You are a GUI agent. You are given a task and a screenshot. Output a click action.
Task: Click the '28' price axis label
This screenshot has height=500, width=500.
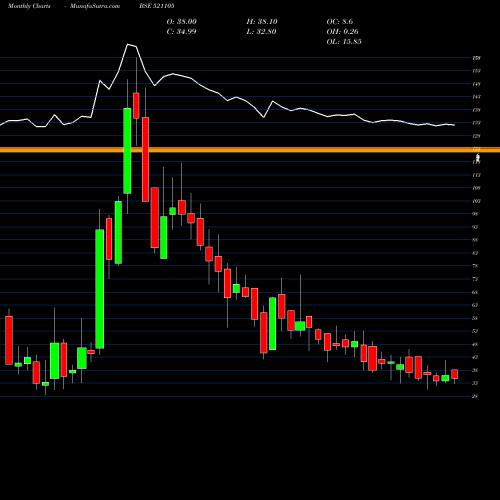(475, 396)
